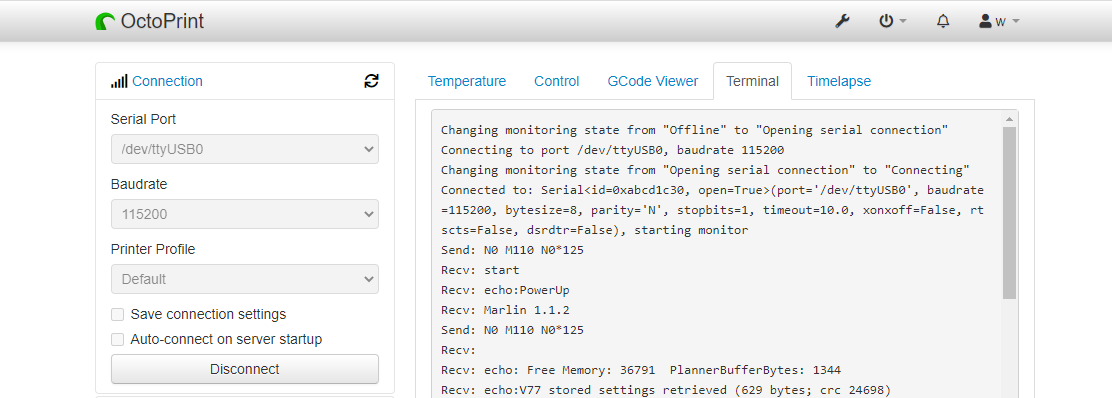Collapse the Connection panel header link
Image resolution: width=1112 pixels, height=398 pixels.
(167, 81)
